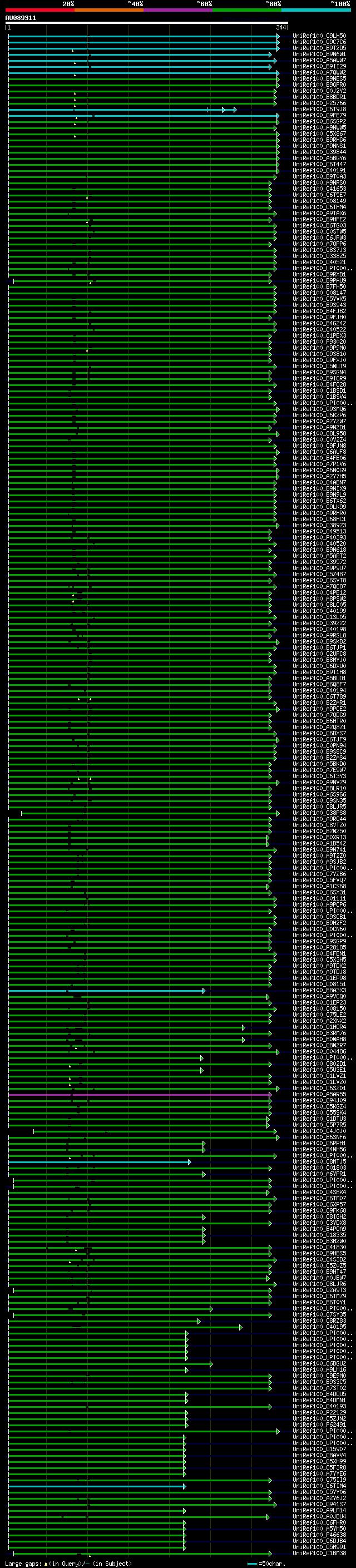Open hit UniRef100_P25766

click(319, 103)
